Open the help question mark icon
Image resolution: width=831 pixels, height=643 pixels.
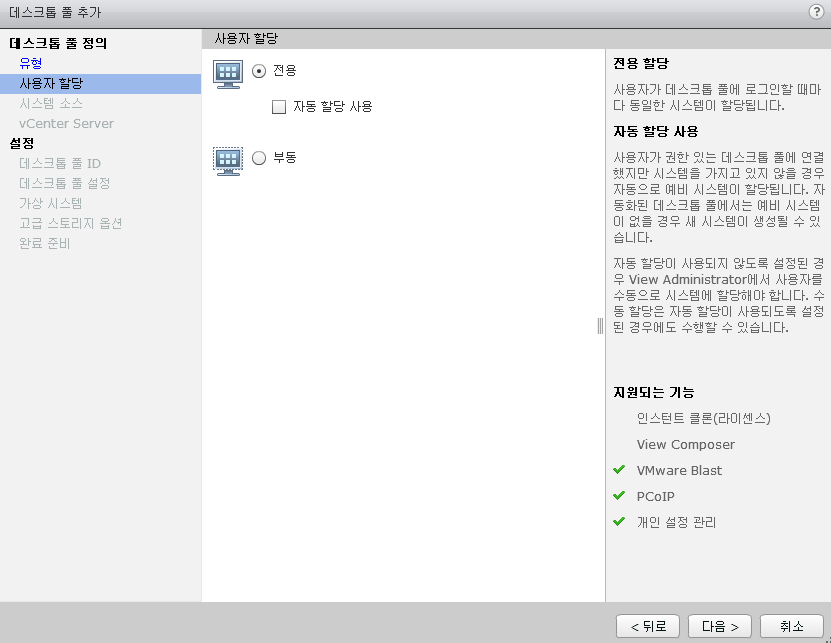click(816, 12)
